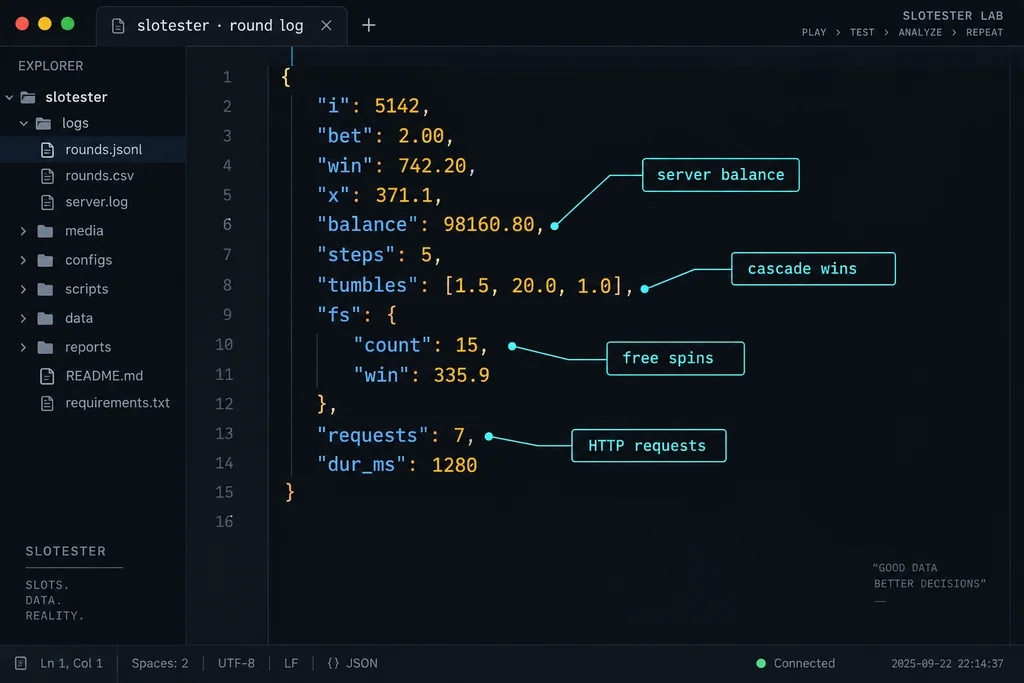1024x683 pixels.
Task: Open the new tab plus button
Action: point(368,25)
